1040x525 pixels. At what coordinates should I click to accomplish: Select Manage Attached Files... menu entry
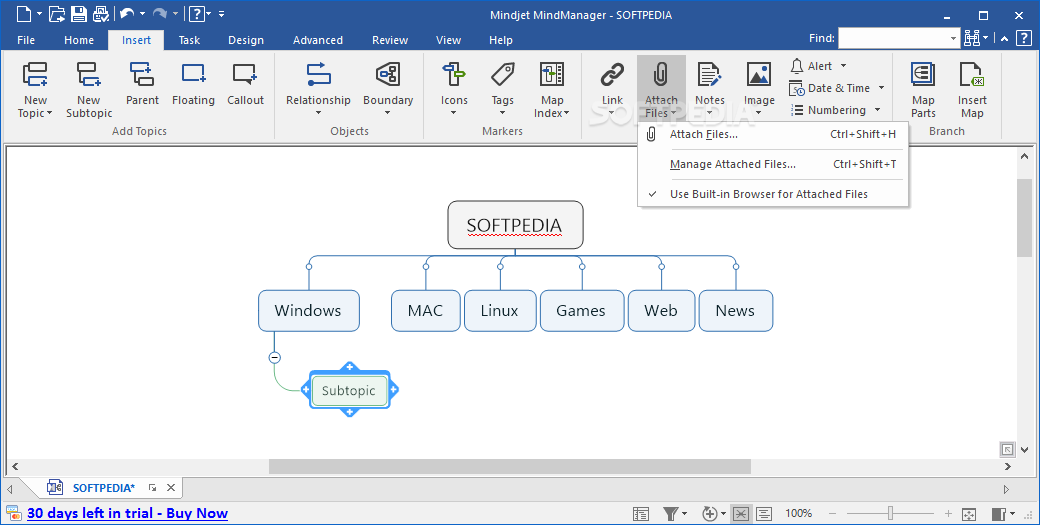point(773,164)
